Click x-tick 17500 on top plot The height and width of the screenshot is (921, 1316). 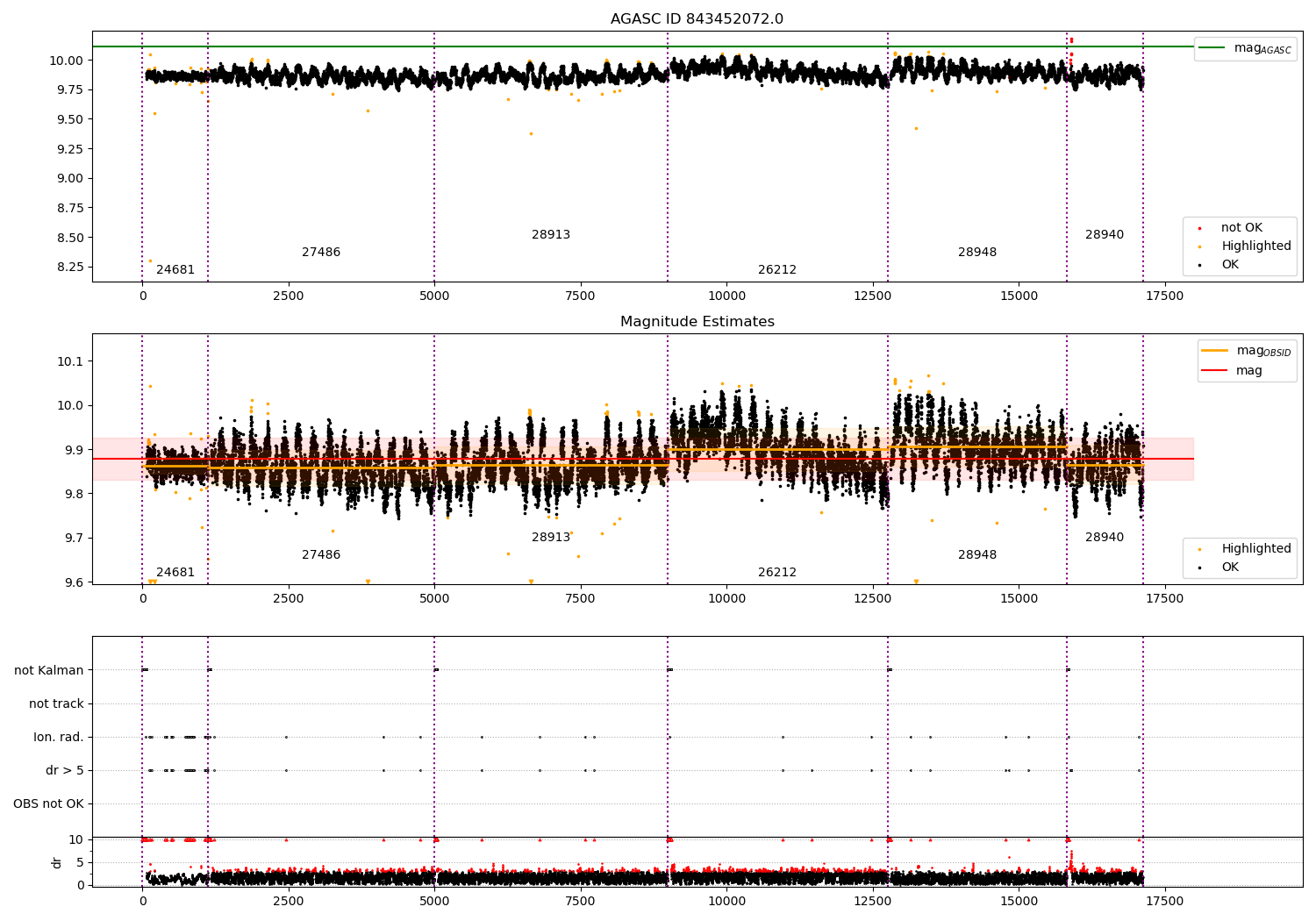(x=1164, y=296)
